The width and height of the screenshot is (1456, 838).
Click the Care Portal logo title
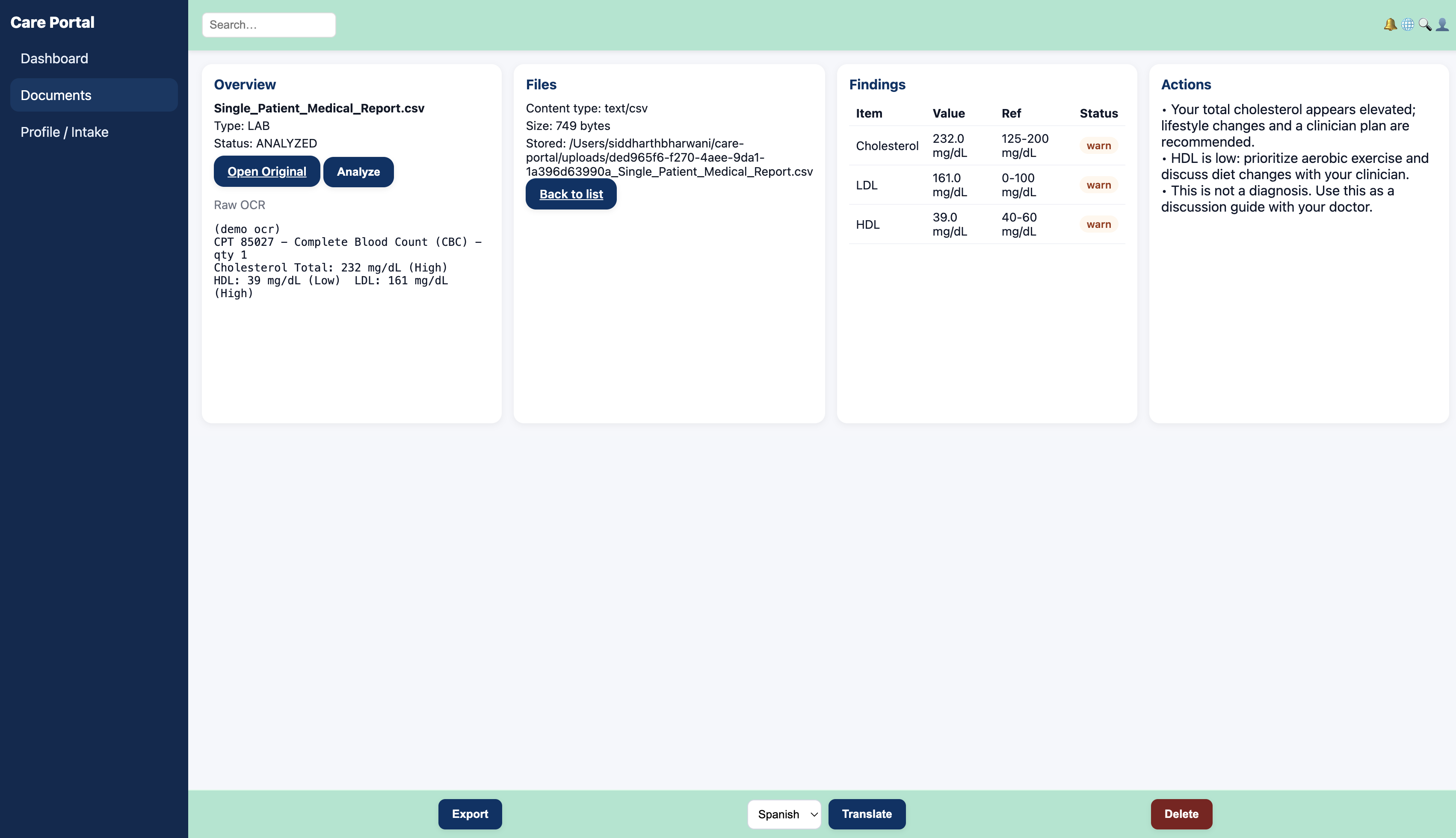[x=52, y=22]
